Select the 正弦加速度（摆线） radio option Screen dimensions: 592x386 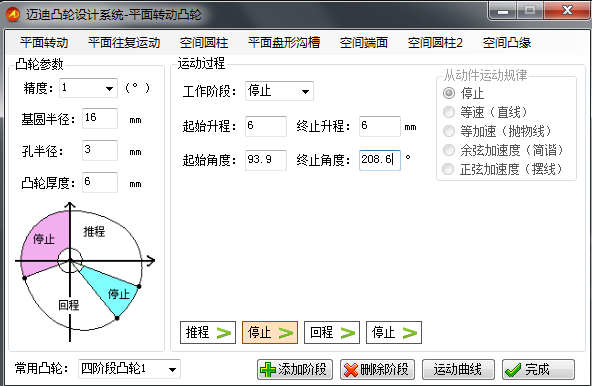pyautogui.click(x=449, y=169)
